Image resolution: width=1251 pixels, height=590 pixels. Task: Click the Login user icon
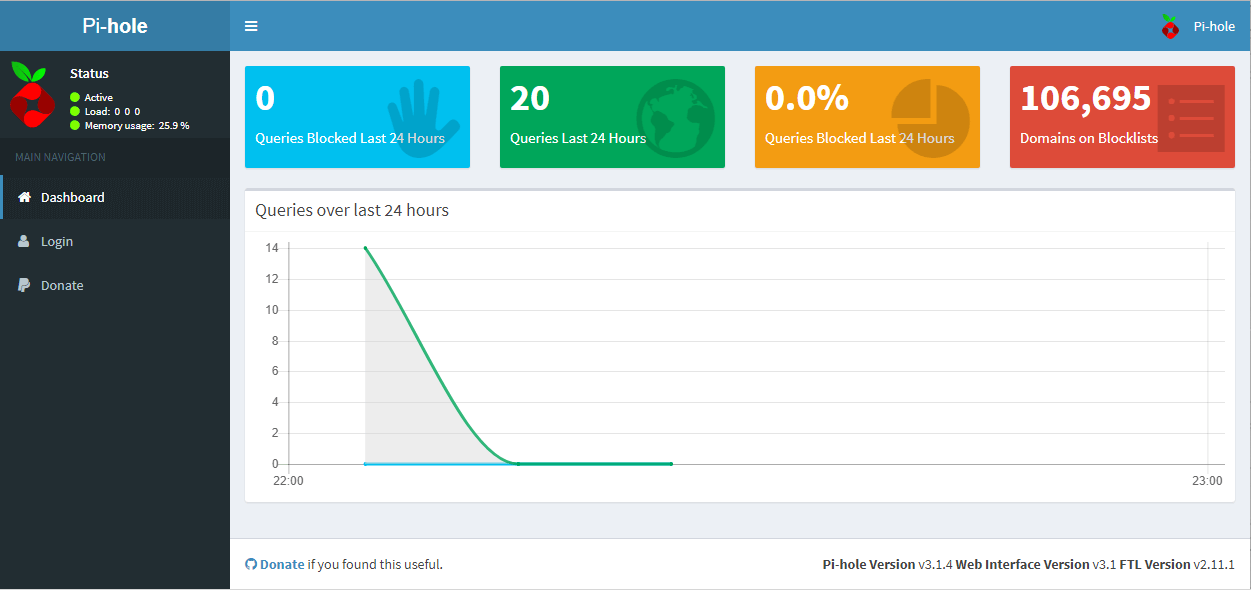(x=24, y=242)
